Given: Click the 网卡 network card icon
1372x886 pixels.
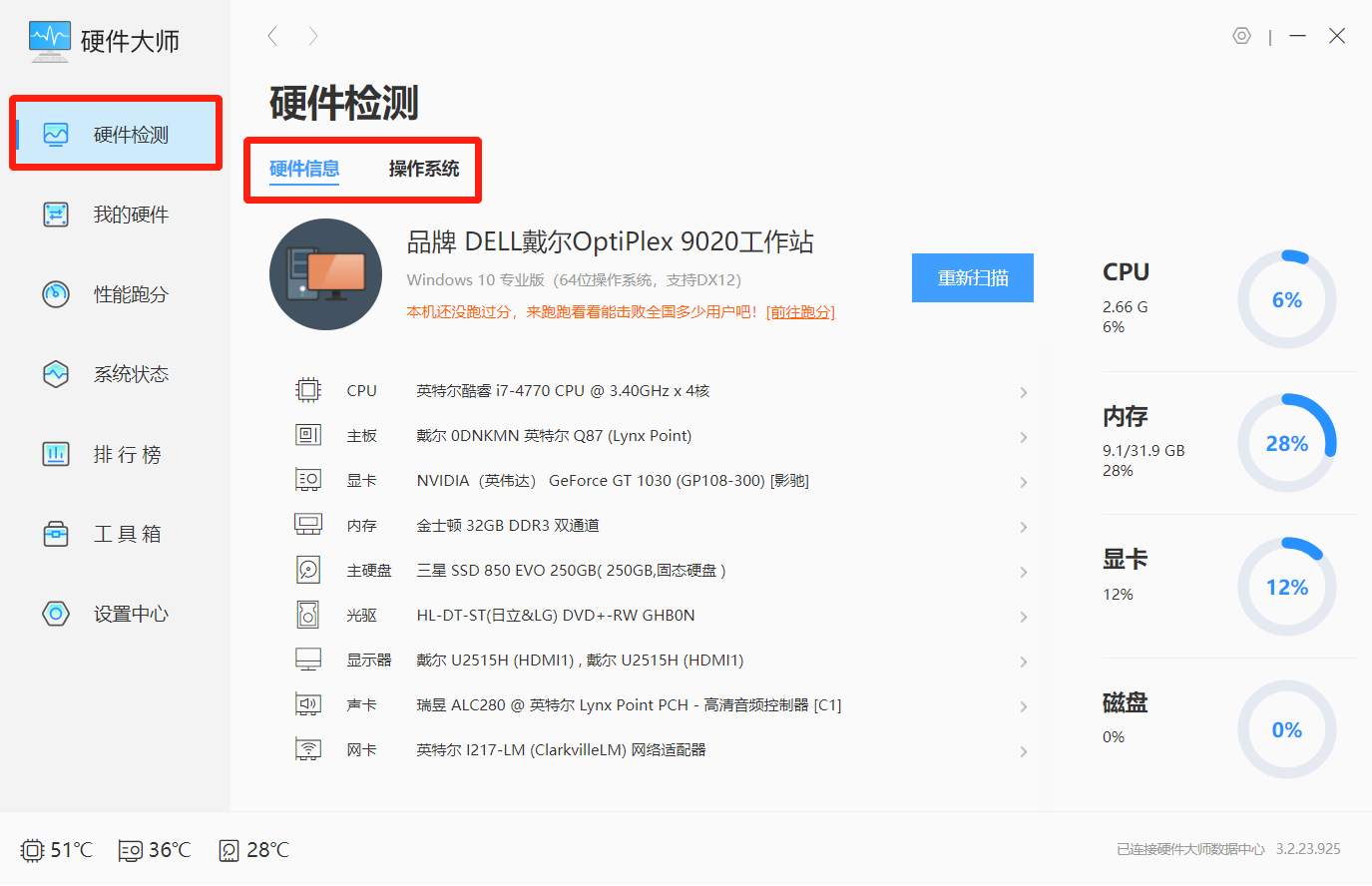Looking at the screenshot, I should tap(308, 749).
